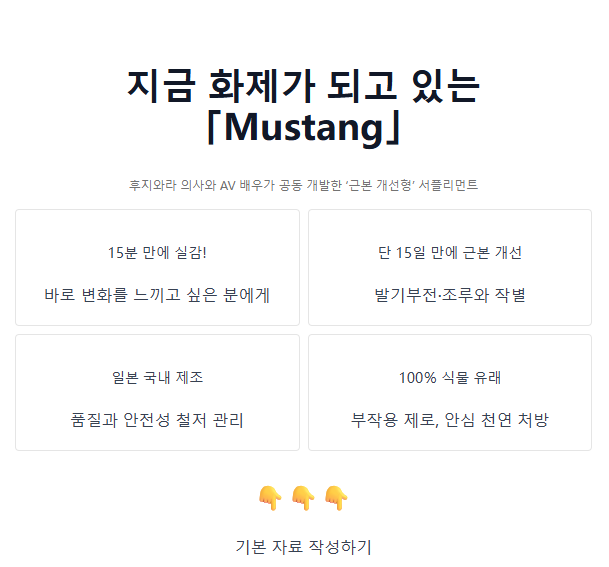Open the 기본 자료 작성하기 link
This screenshot has height=567, width=609.
[x=303, y=546]
